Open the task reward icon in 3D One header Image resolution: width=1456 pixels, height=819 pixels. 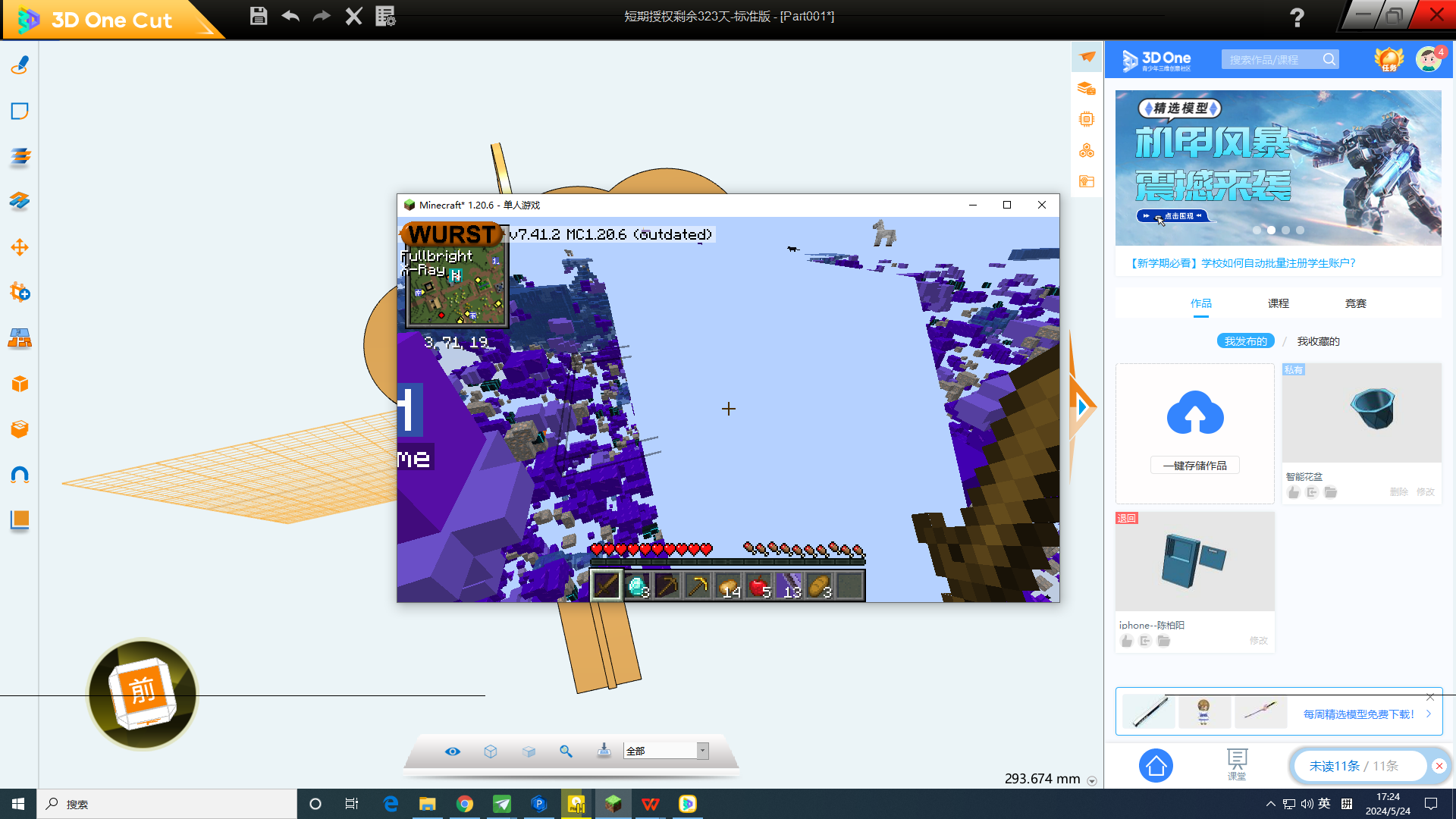point(1389,59)
